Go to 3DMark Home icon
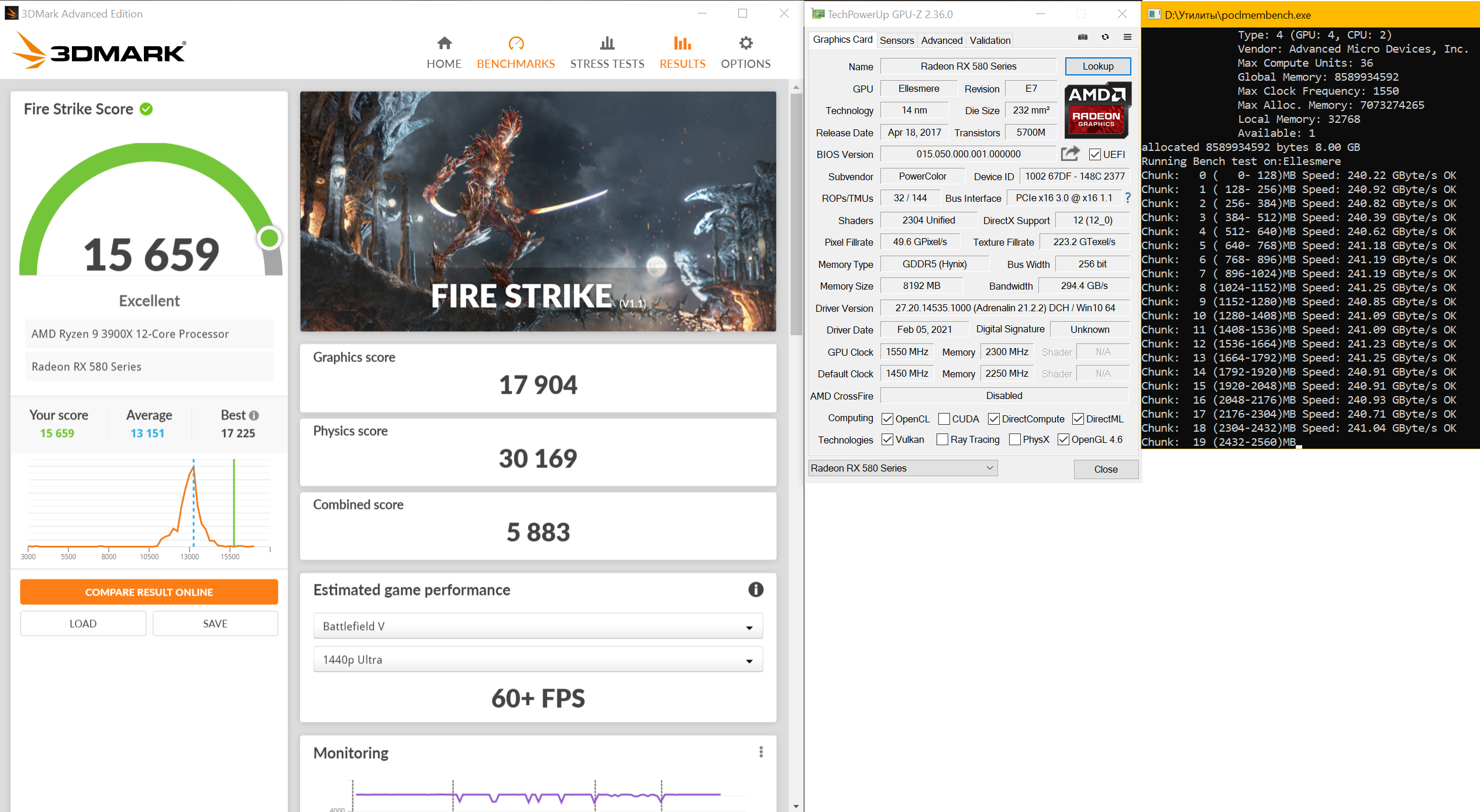Image resolution: width=1480 pixels, height=812 pixels. point(444,43)
